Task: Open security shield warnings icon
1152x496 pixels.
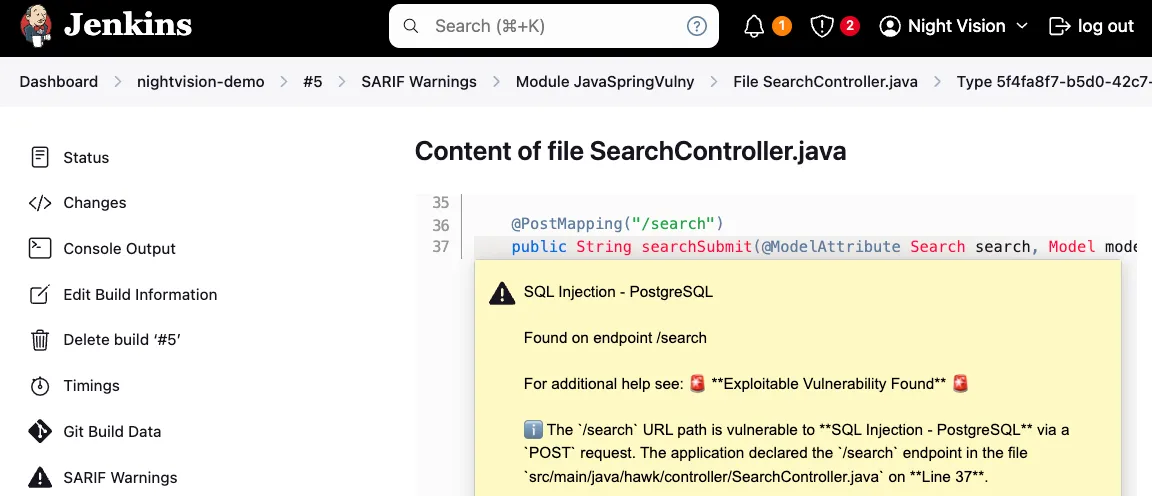Action: 821,26
